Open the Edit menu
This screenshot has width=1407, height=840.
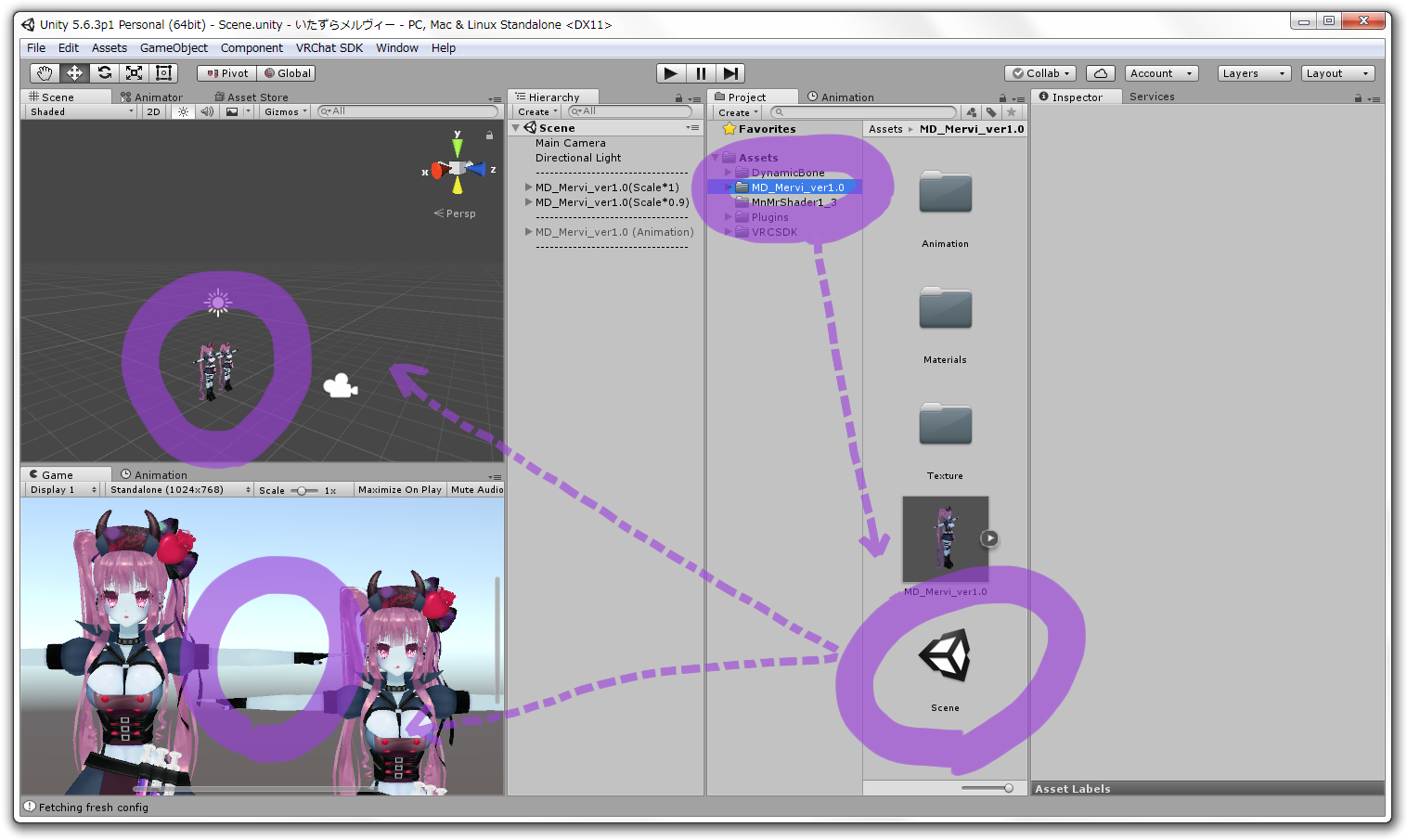coord(69,48)
